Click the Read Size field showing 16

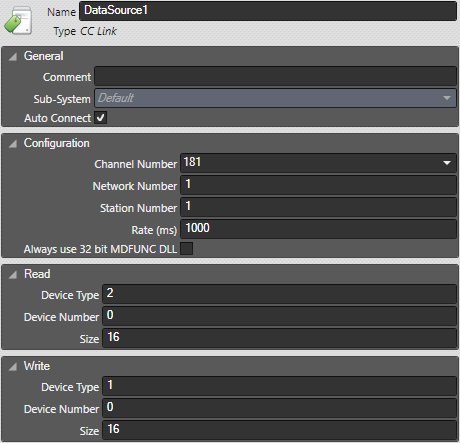279,338
